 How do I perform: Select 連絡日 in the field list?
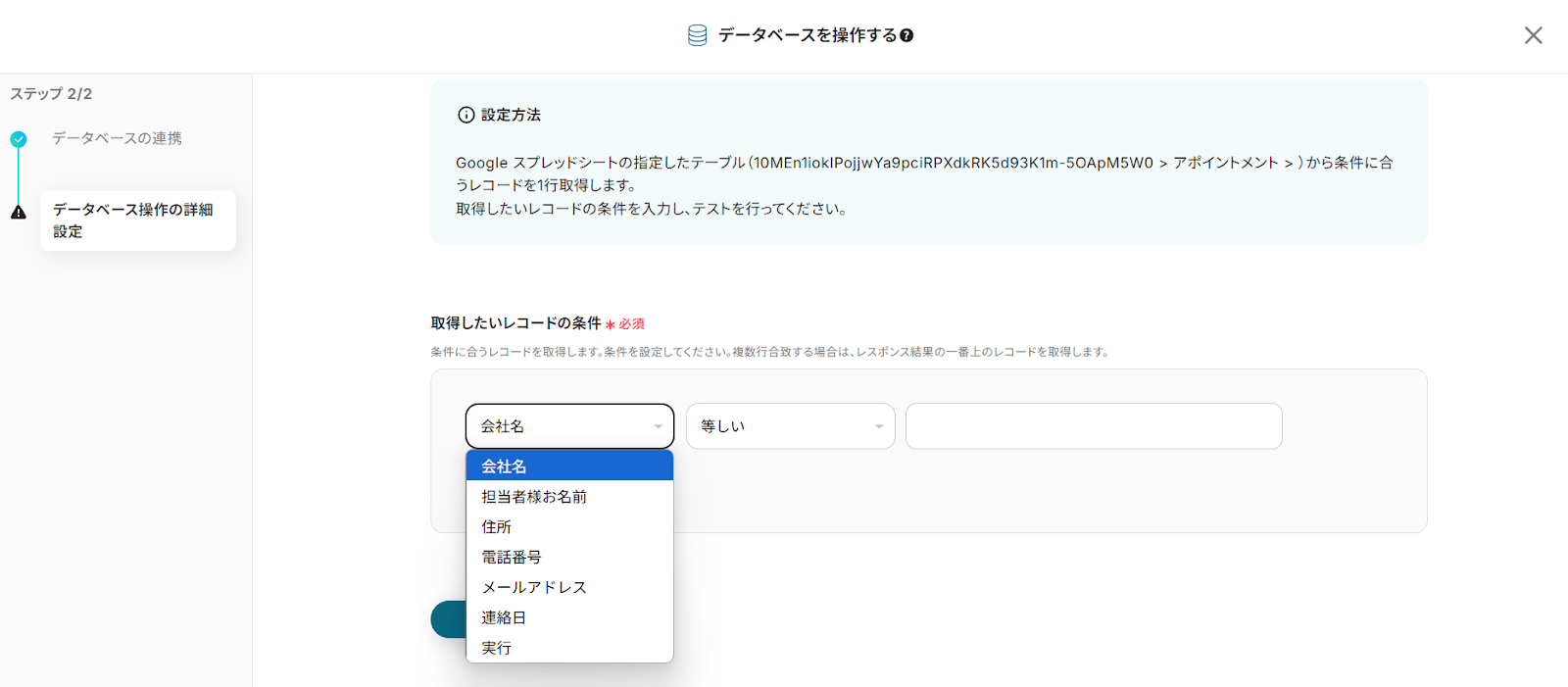click(568, 617)
